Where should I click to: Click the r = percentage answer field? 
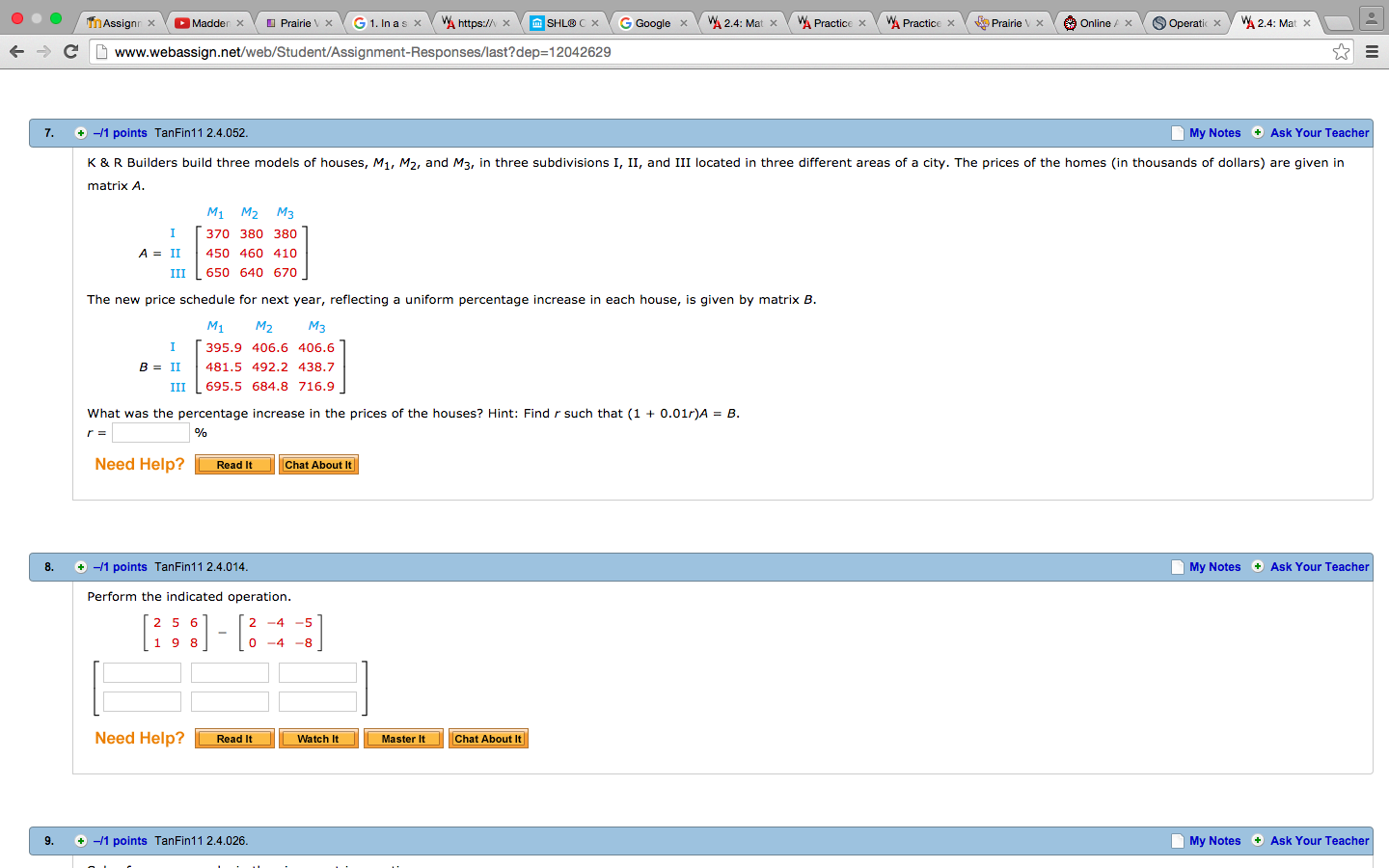(150, 433)
